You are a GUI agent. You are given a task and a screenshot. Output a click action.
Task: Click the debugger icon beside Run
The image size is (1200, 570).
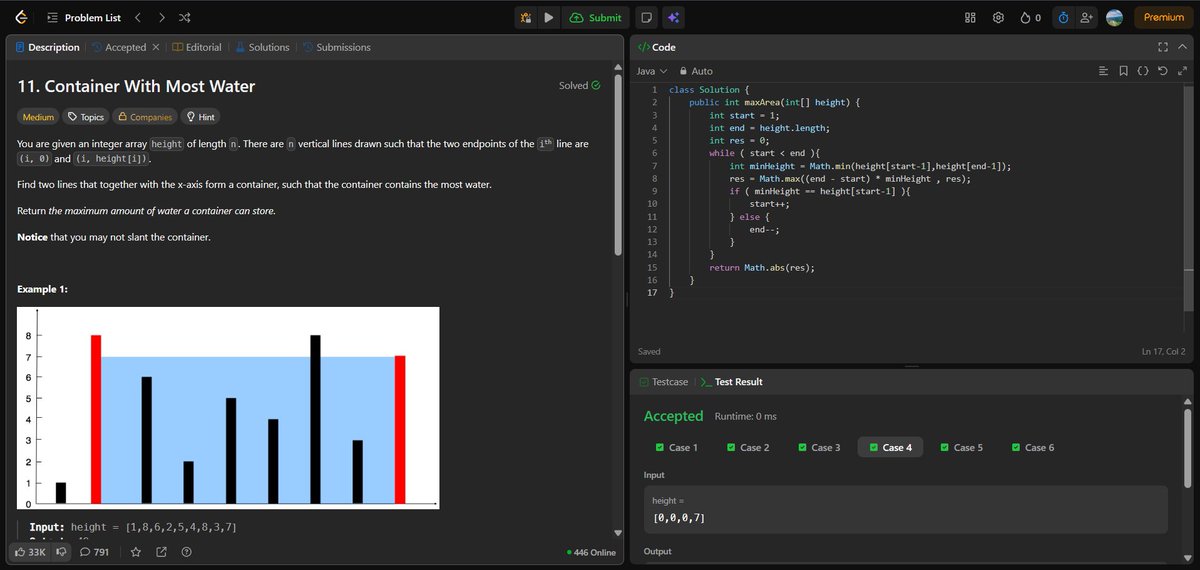(525, 17)
